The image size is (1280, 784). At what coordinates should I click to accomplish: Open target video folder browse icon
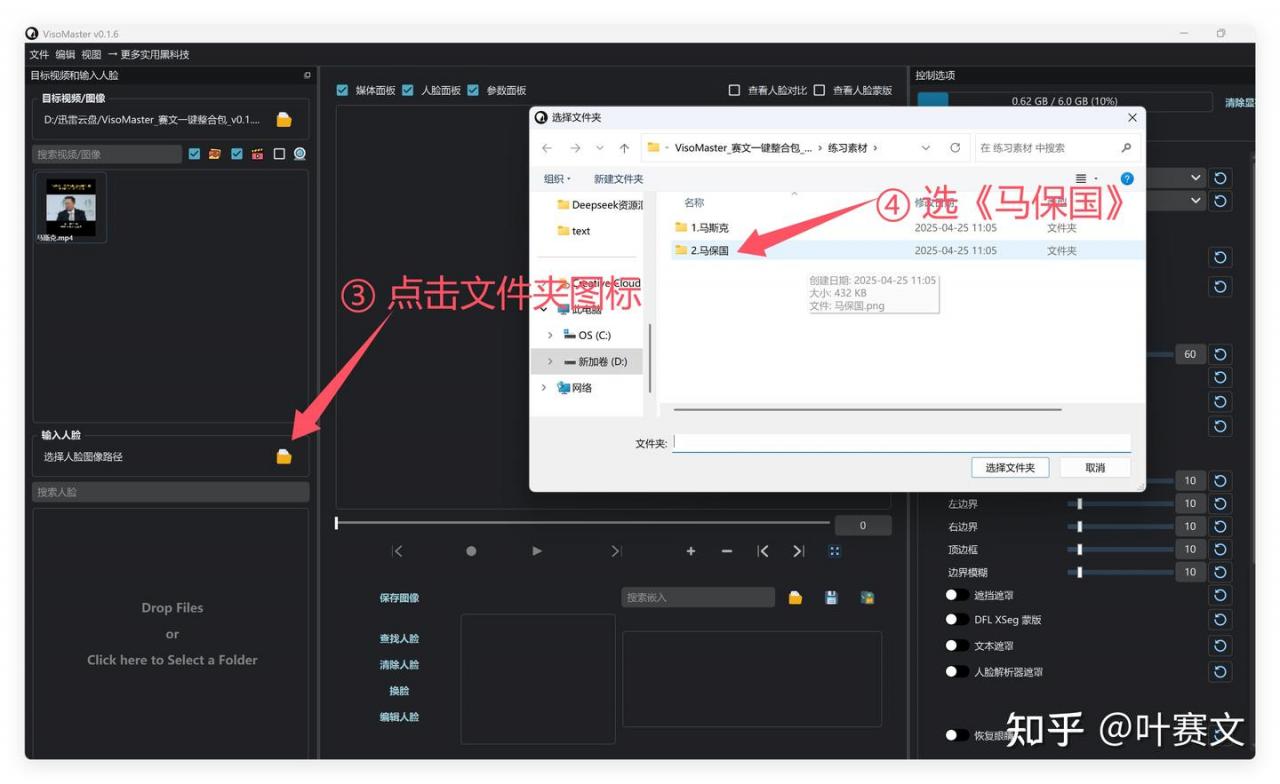click(284, 120)
